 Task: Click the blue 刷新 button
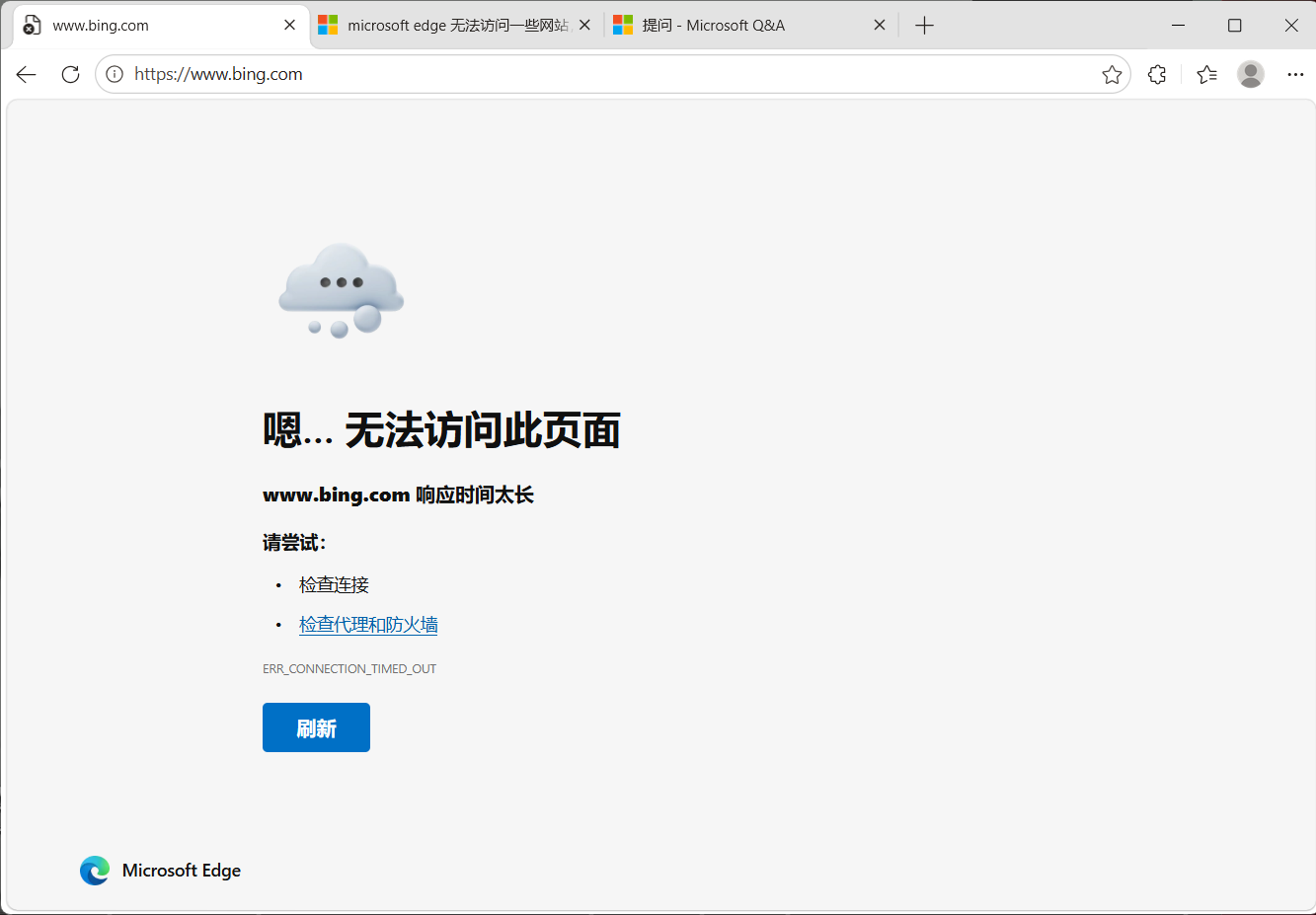pos(316,727)
